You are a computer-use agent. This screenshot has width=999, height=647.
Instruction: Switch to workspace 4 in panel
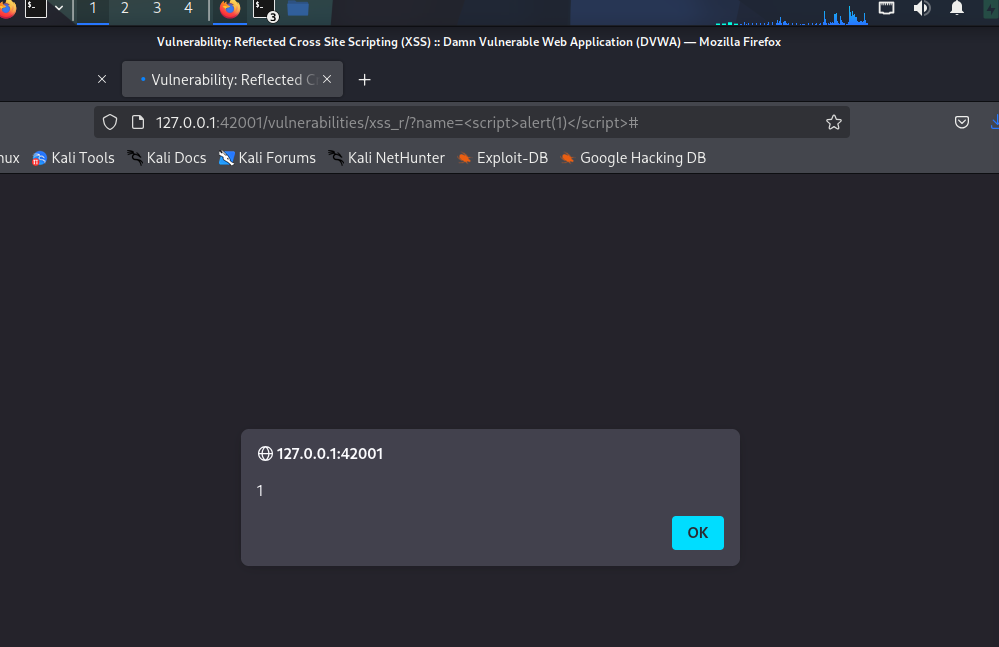point(188,9)
